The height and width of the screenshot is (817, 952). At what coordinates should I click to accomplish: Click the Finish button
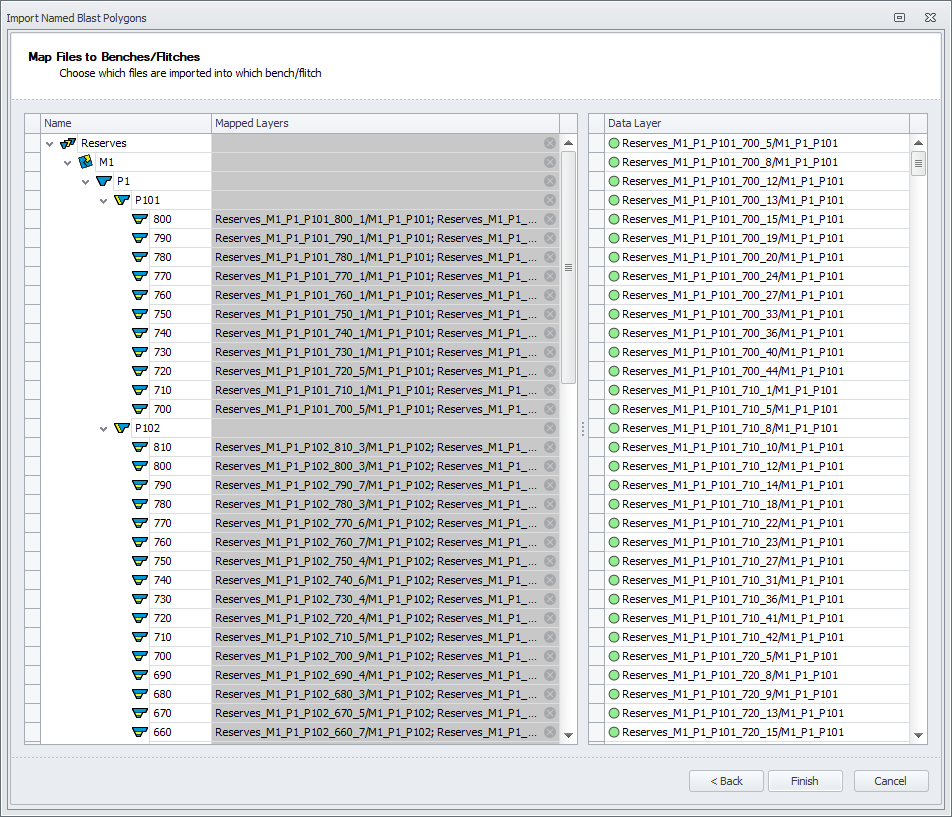coord(805,781)
